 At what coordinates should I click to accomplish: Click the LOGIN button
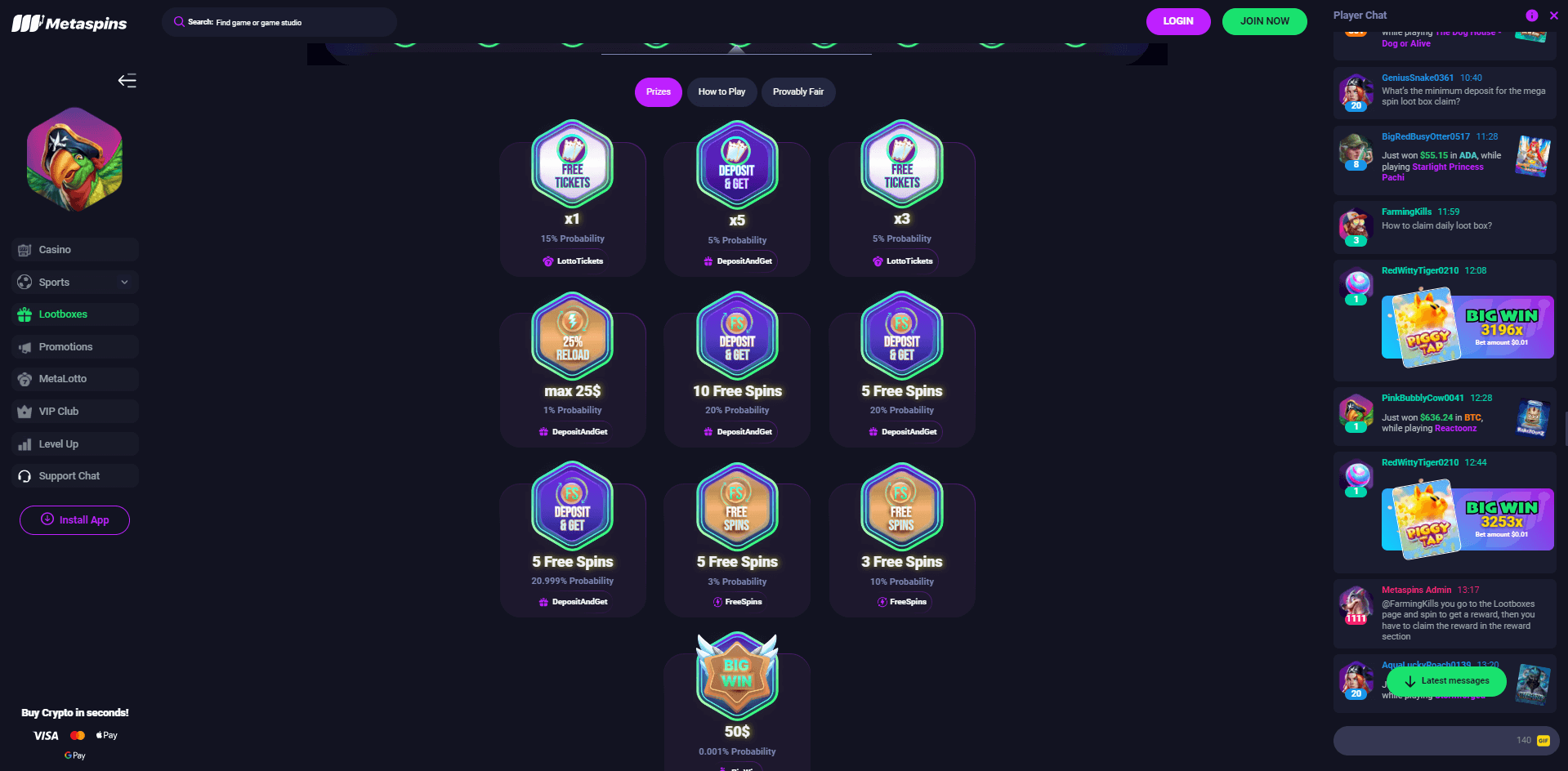(x=1178, y=21)
